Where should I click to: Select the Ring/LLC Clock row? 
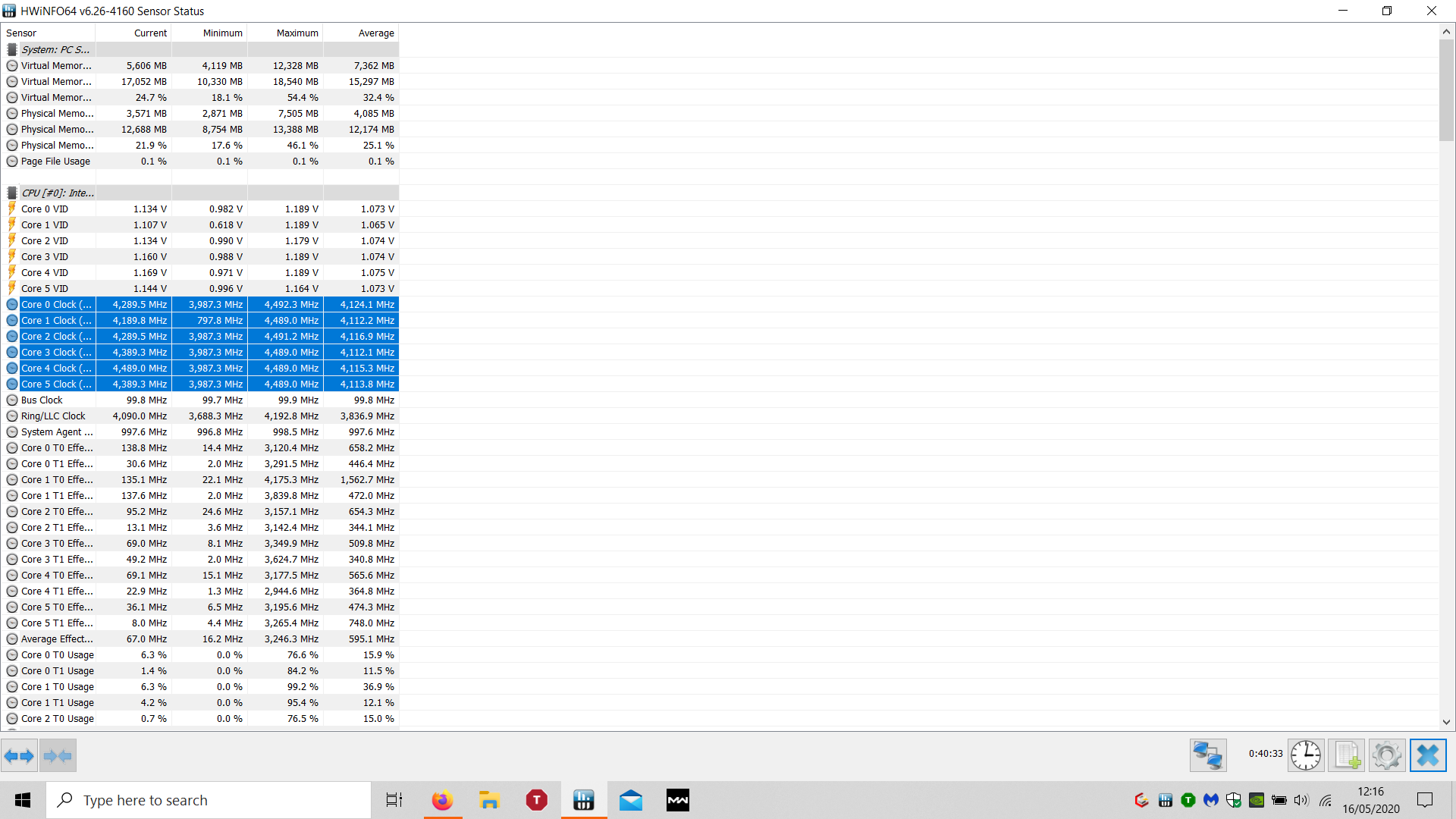point(200,416)
